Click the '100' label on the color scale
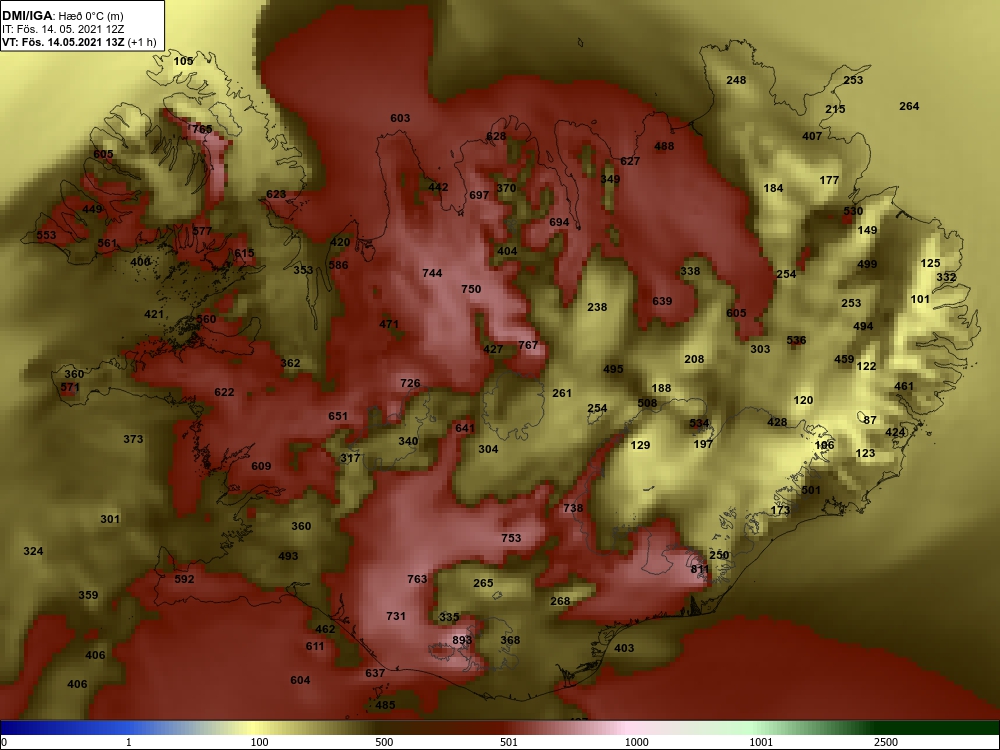Image resolution: width=1000 pixels, height=750 pixels. [259, 742]
